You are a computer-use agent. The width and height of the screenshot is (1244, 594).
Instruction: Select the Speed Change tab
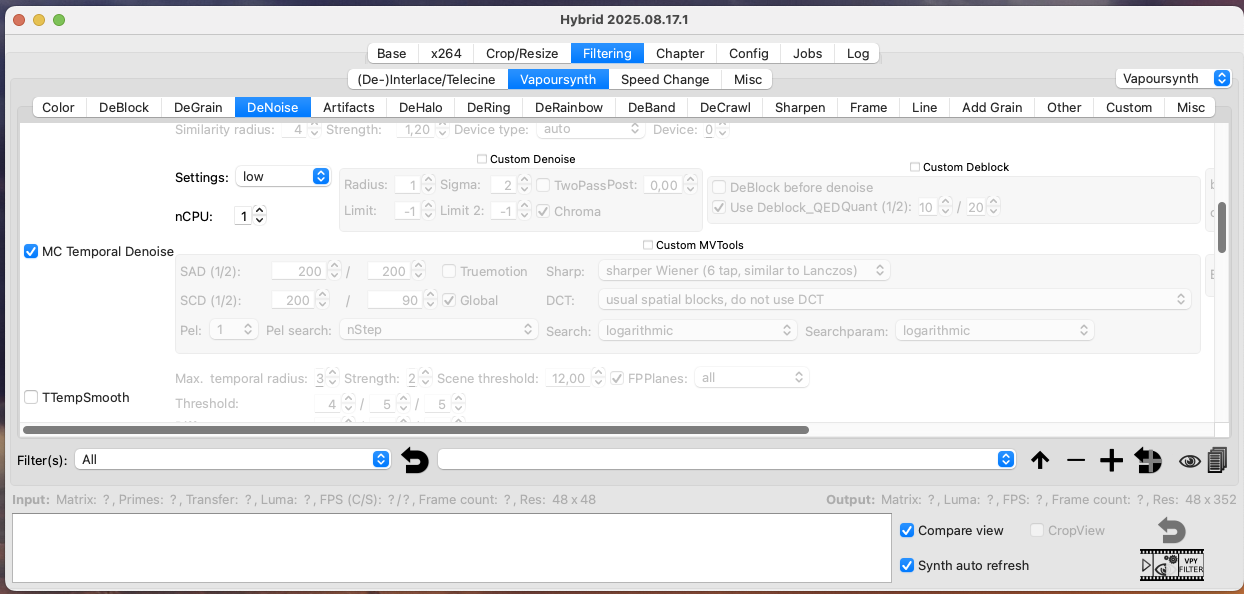(x=665, y=79)
